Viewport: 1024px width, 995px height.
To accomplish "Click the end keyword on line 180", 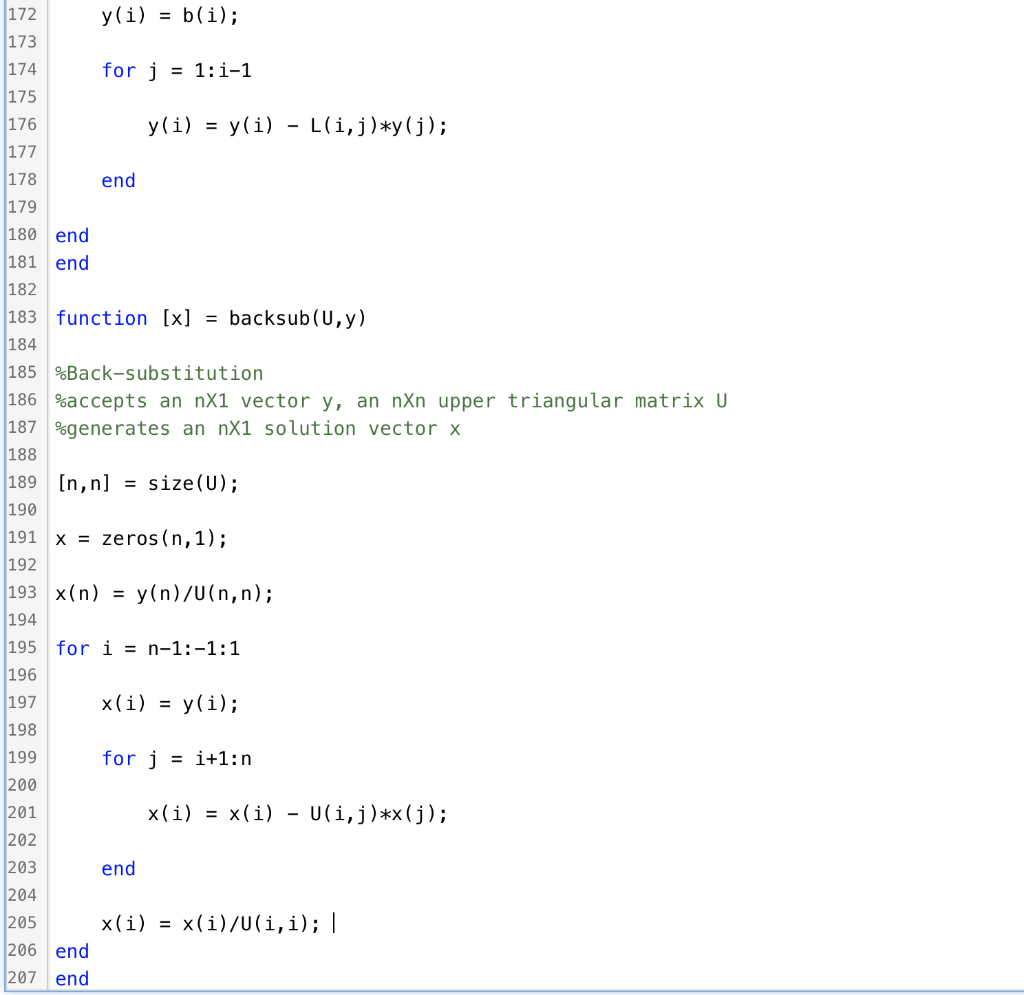I will coord(71,235).
